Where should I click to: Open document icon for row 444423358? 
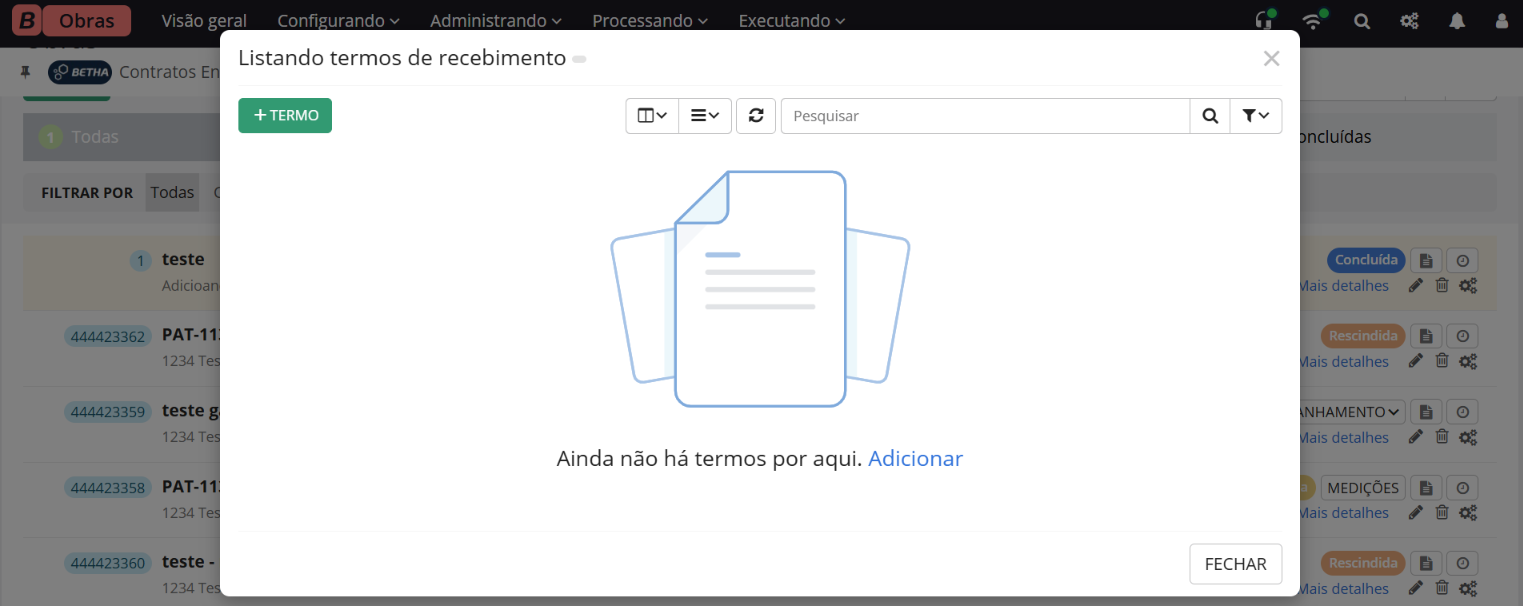tap(1427, 488)
